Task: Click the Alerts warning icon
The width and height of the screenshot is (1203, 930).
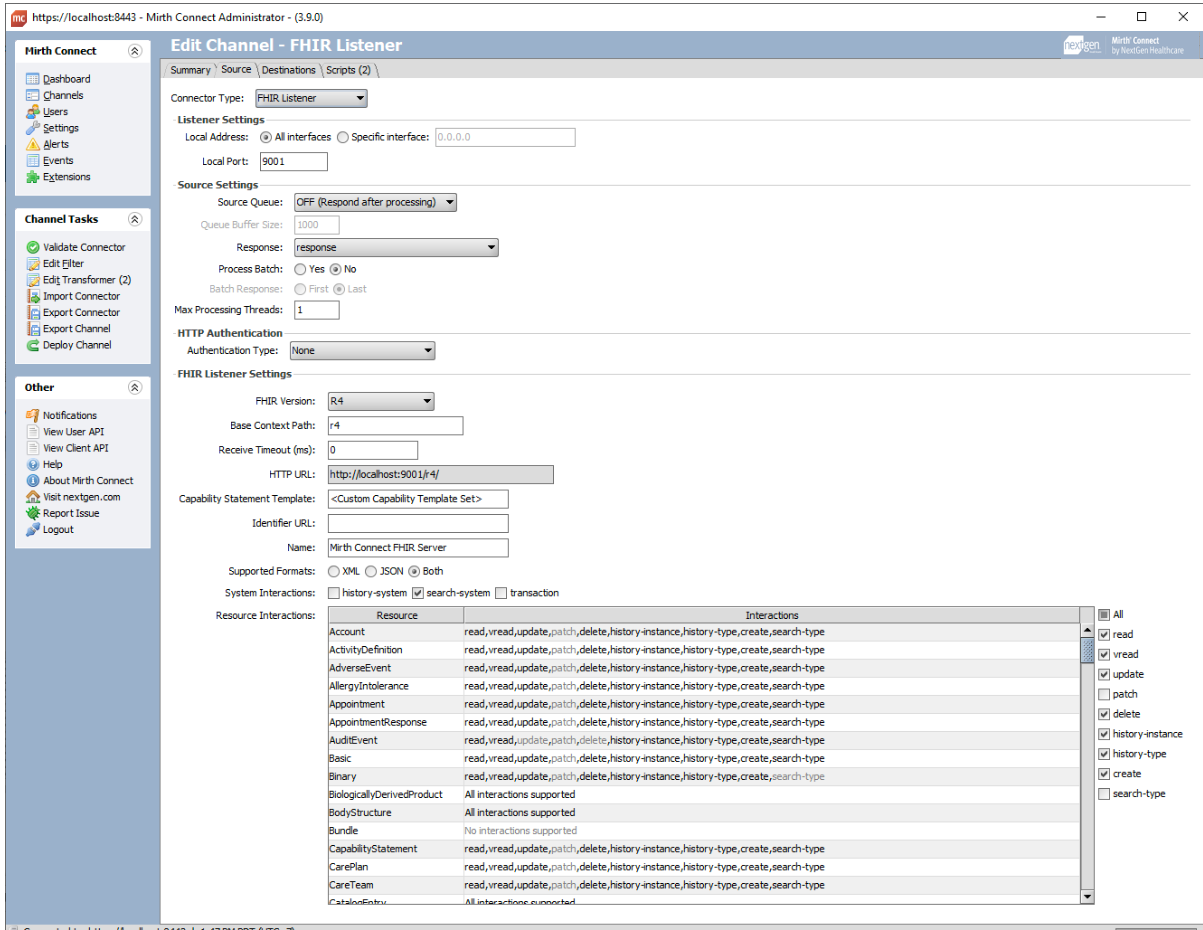Action: (x=33, y=144)
